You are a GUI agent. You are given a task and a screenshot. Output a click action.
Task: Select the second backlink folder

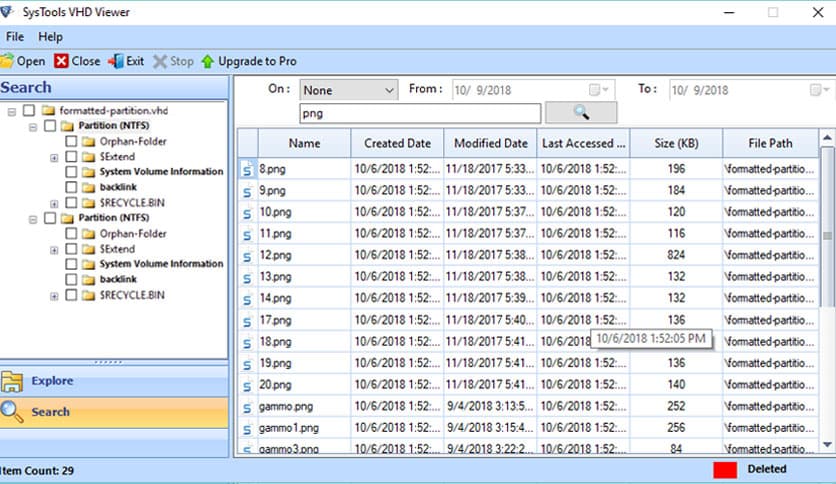pyautogui.click(x=118, y=279)
